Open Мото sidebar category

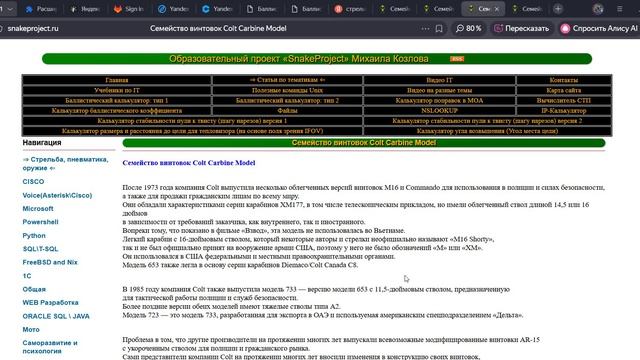pyautogui.click(x=31, y=330)
